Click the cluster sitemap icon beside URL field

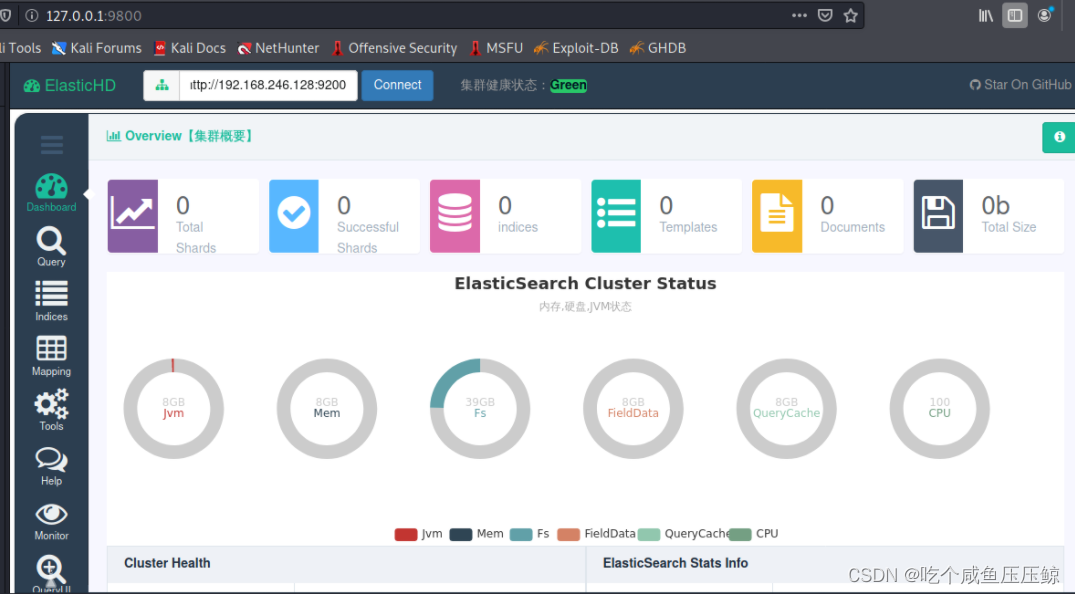coord(162,85)
